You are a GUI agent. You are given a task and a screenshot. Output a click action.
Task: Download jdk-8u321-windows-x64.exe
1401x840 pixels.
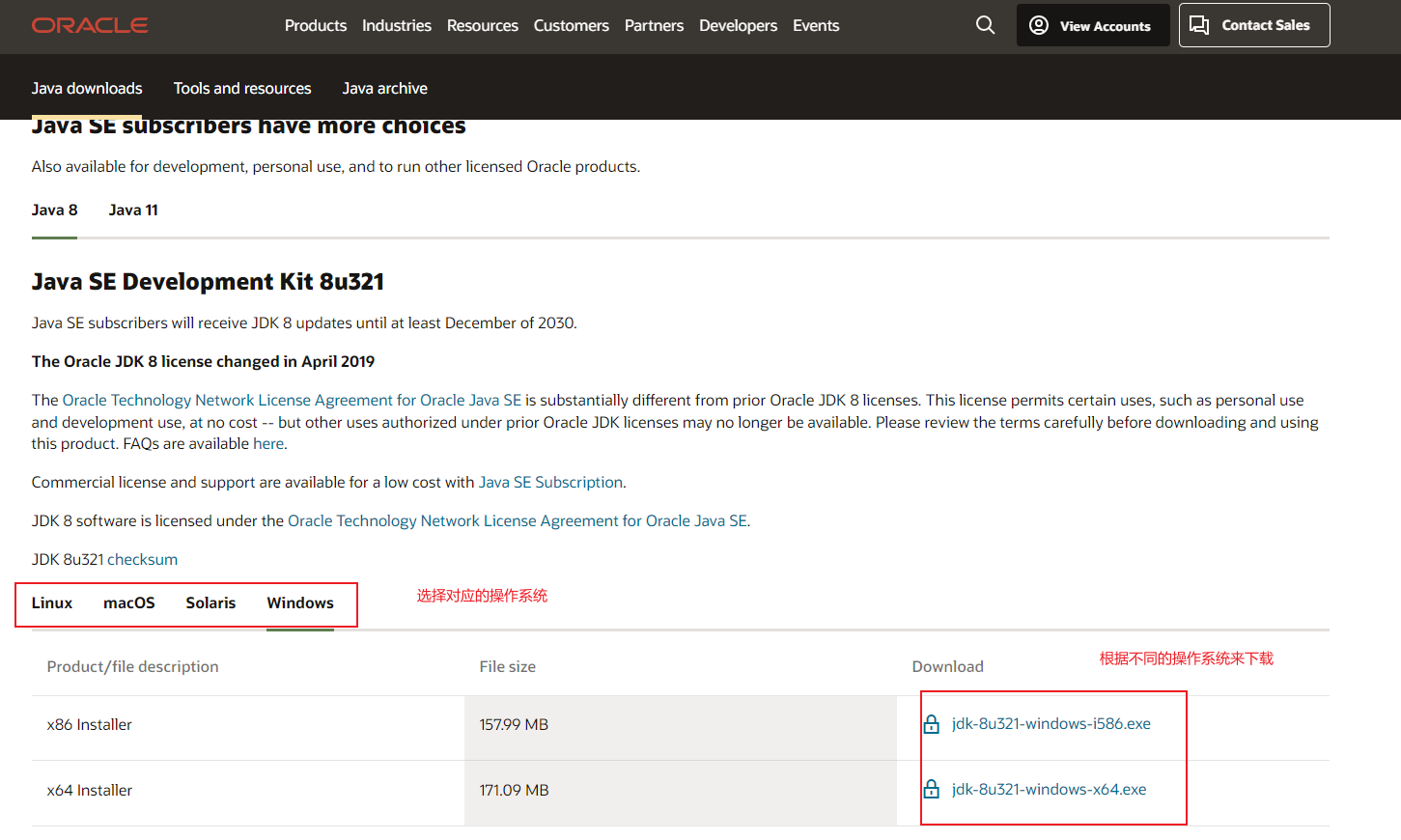pyautogui.click(x=1049, y=789)
